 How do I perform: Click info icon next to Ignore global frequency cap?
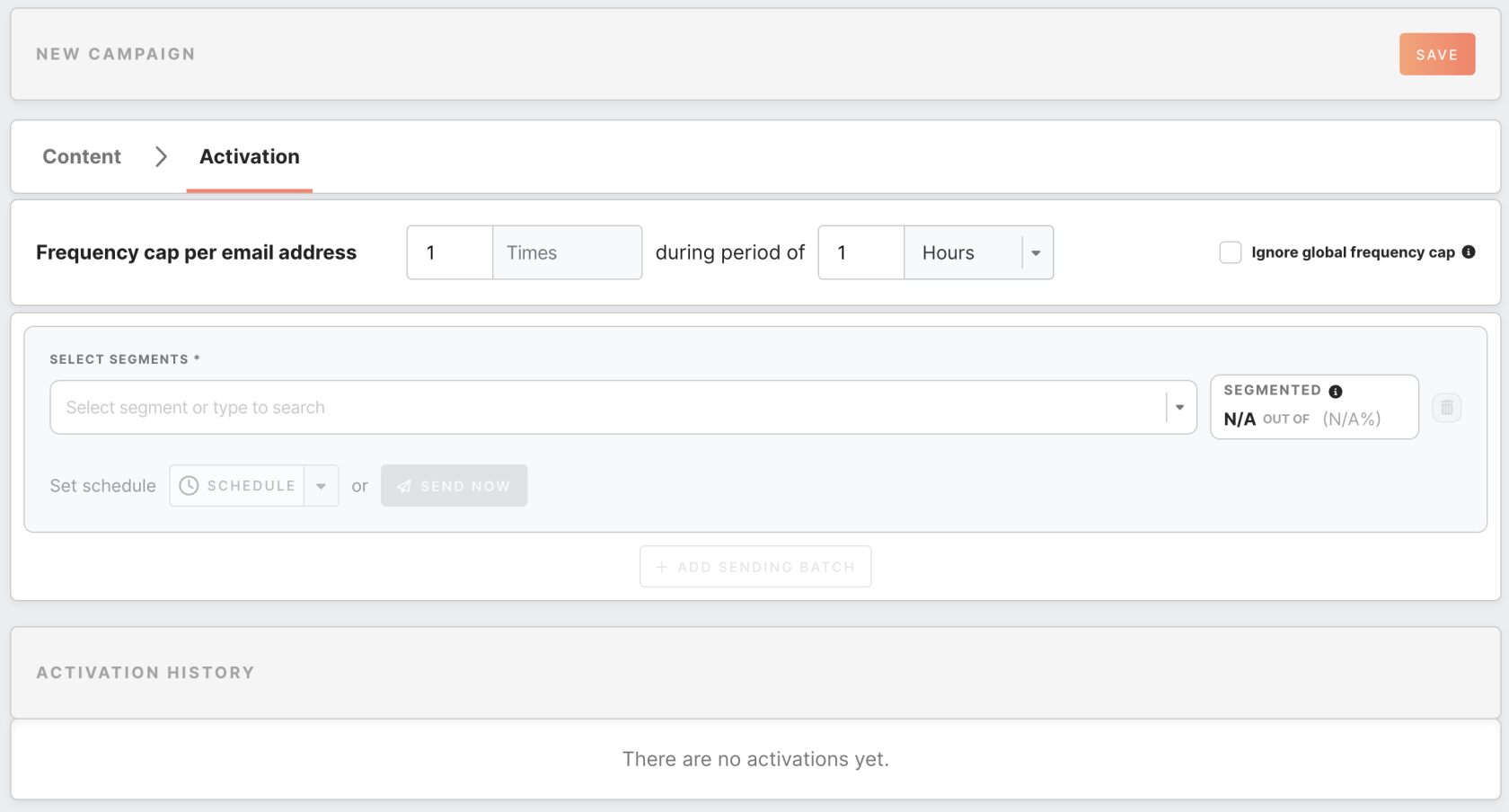click(1469, 252)
